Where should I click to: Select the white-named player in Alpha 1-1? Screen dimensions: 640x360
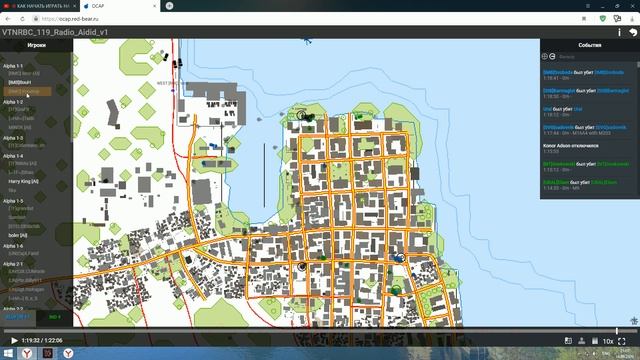pos(19,82)
